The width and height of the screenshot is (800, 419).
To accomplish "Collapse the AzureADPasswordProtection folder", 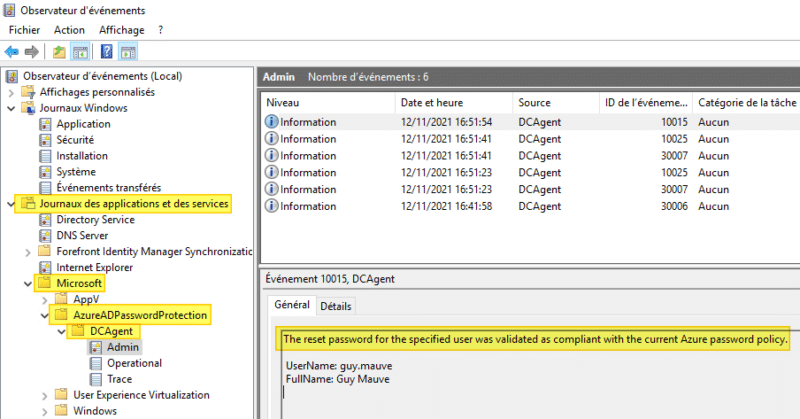I will tap(43, 315).
